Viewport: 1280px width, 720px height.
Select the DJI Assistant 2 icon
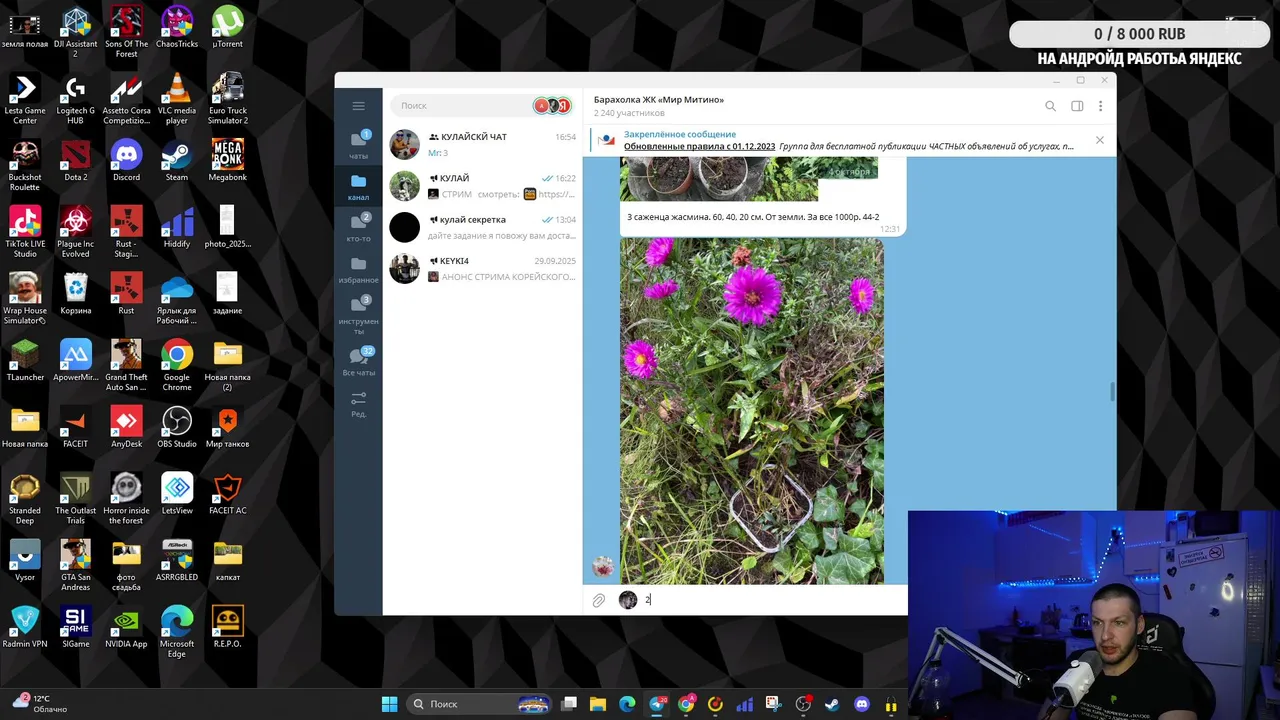tap(76, 32)
